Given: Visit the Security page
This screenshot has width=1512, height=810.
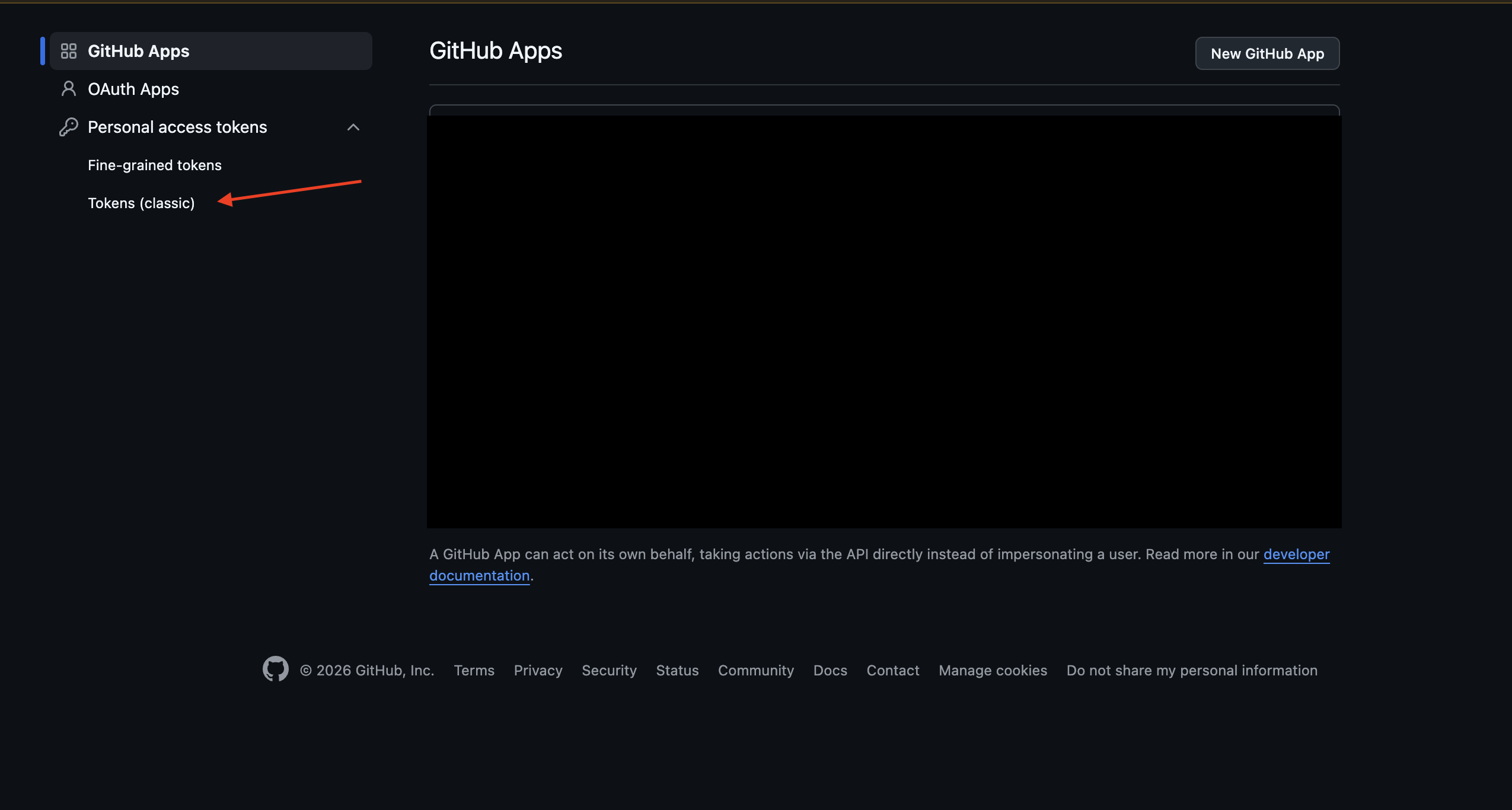Looking at the screenshot, I should coord(609,670).
